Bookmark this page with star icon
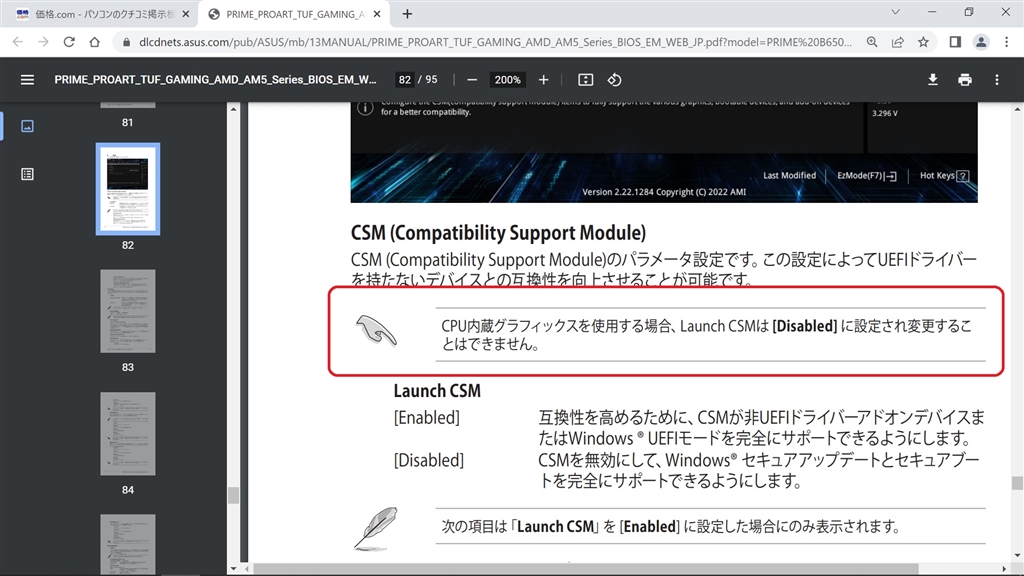The image size is (1024, 576). point(923,42)
